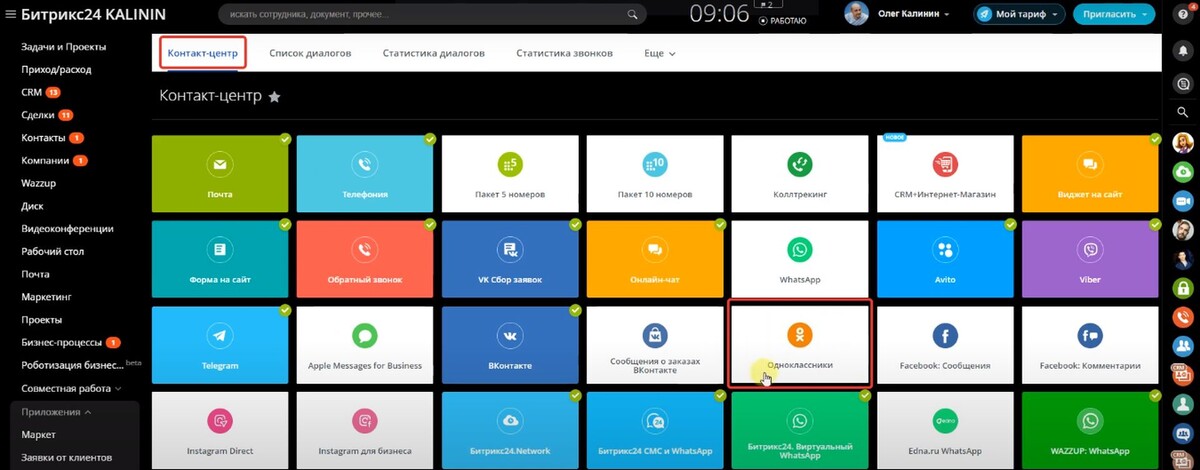Toggle the РАБОТАЮ work status
1200x470 pixels.
[783, 20]
